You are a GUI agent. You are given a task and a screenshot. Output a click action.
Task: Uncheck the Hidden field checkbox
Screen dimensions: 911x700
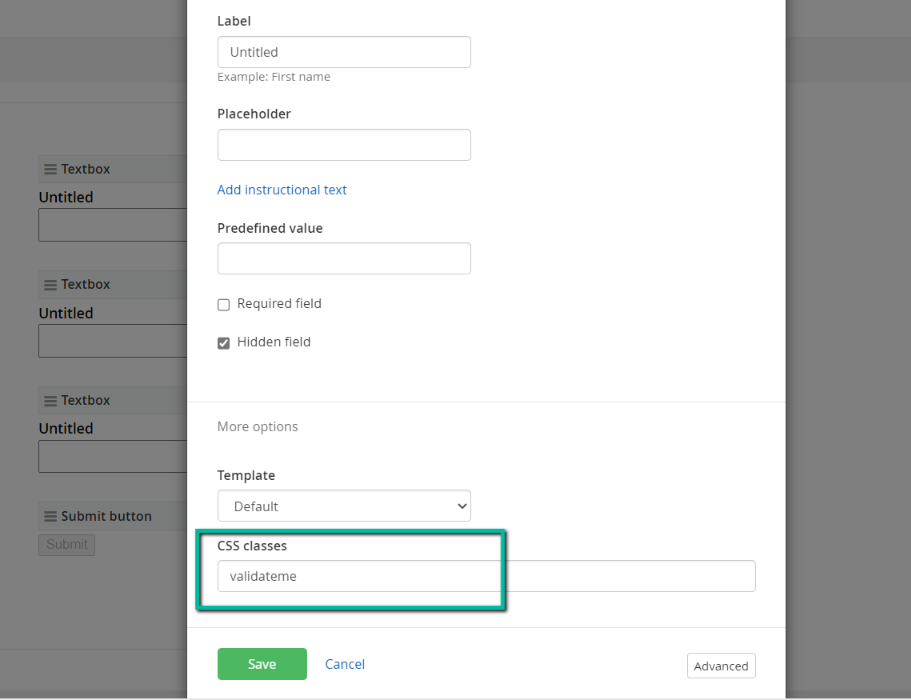coord(223,342)
